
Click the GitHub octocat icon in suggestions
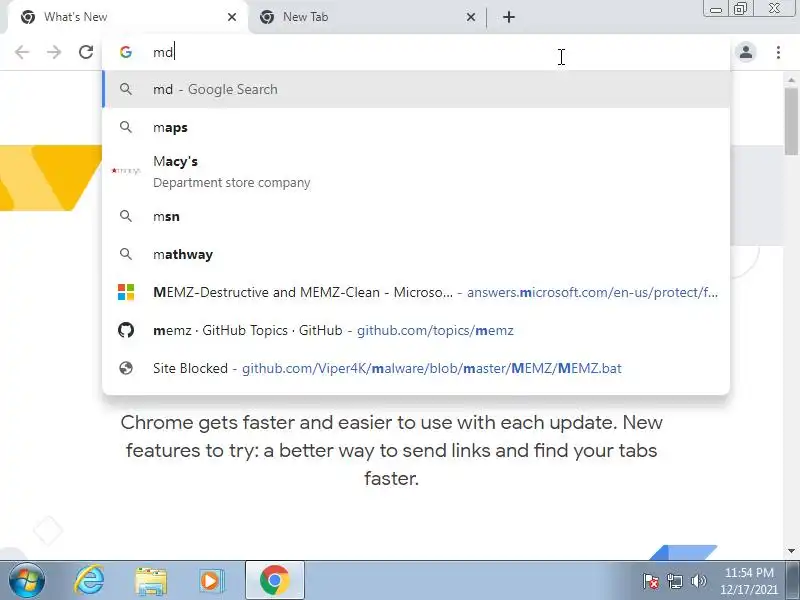126,330
